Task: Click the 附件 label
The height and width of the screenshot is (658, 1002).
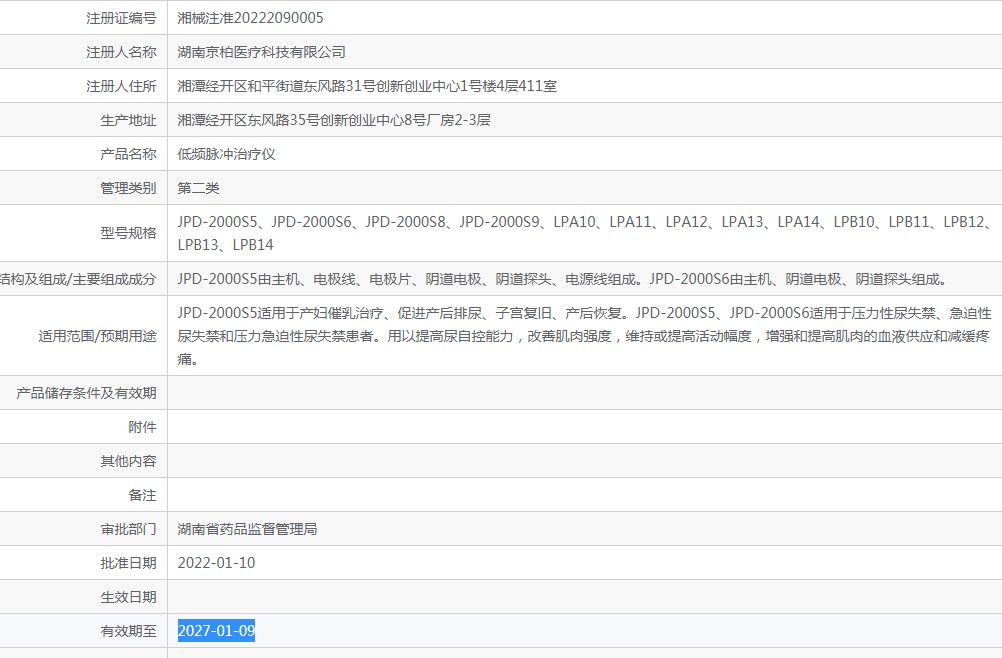Action: (x=143, y=427)
